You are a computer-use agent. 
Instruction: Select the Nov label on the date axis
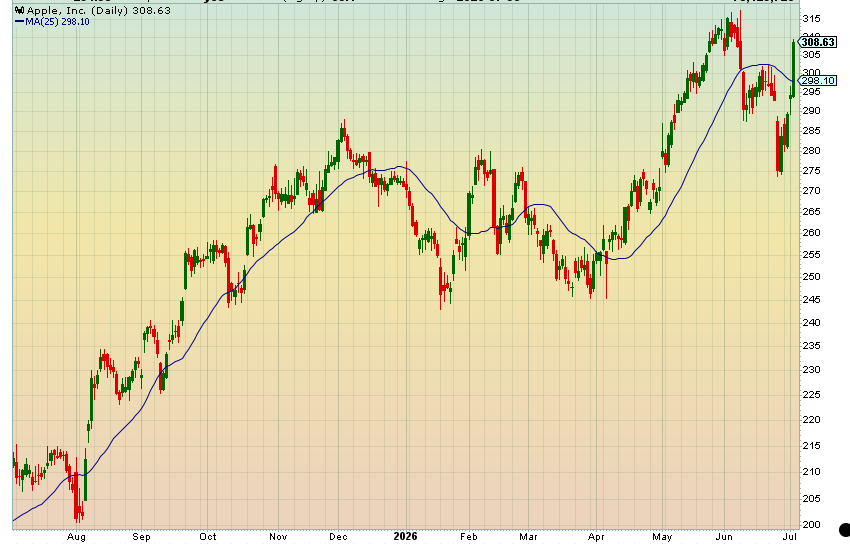click(x=278, y=537)
